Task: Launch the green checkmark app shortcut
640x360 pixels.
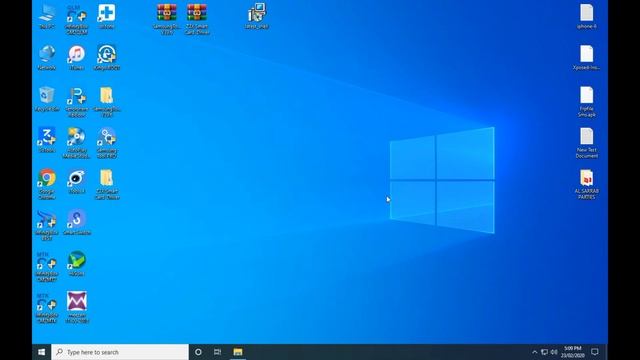Action: 77,264
